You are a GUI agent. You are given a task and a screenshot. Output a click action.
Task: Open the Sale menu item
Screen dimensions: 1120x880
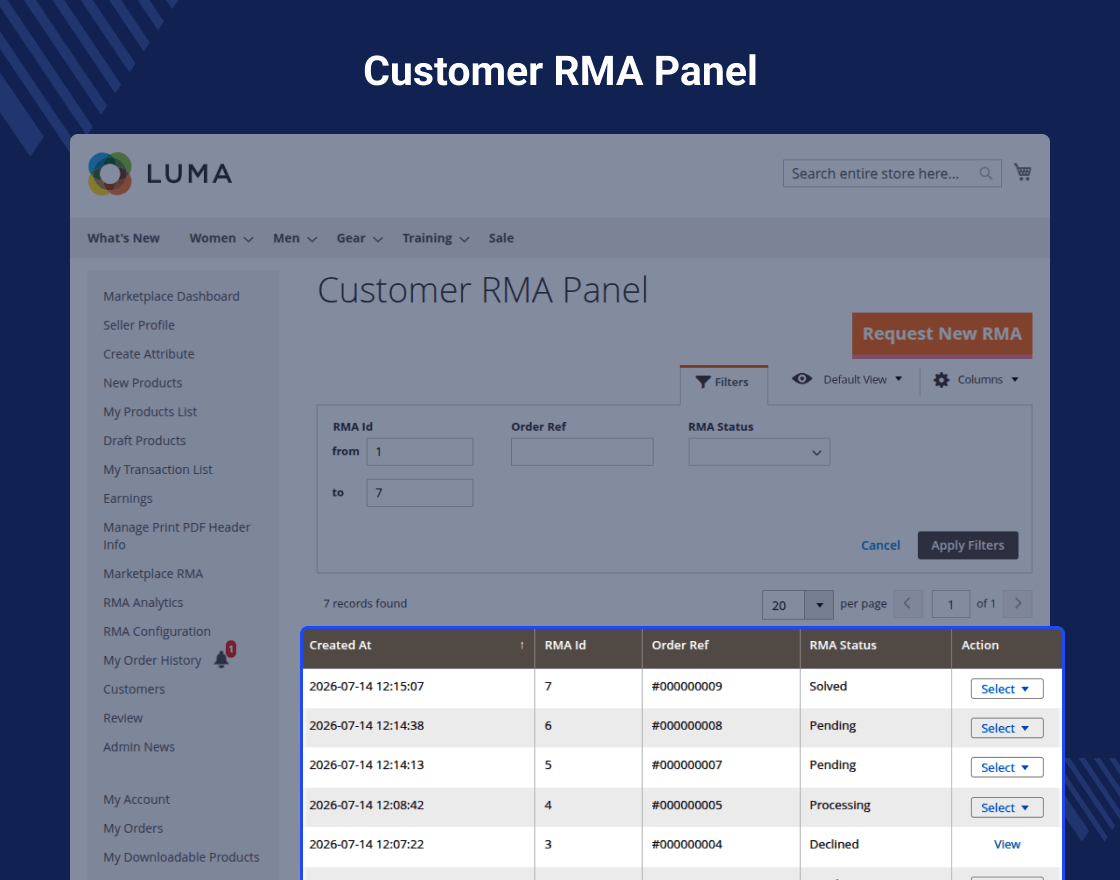coord(501,238)
